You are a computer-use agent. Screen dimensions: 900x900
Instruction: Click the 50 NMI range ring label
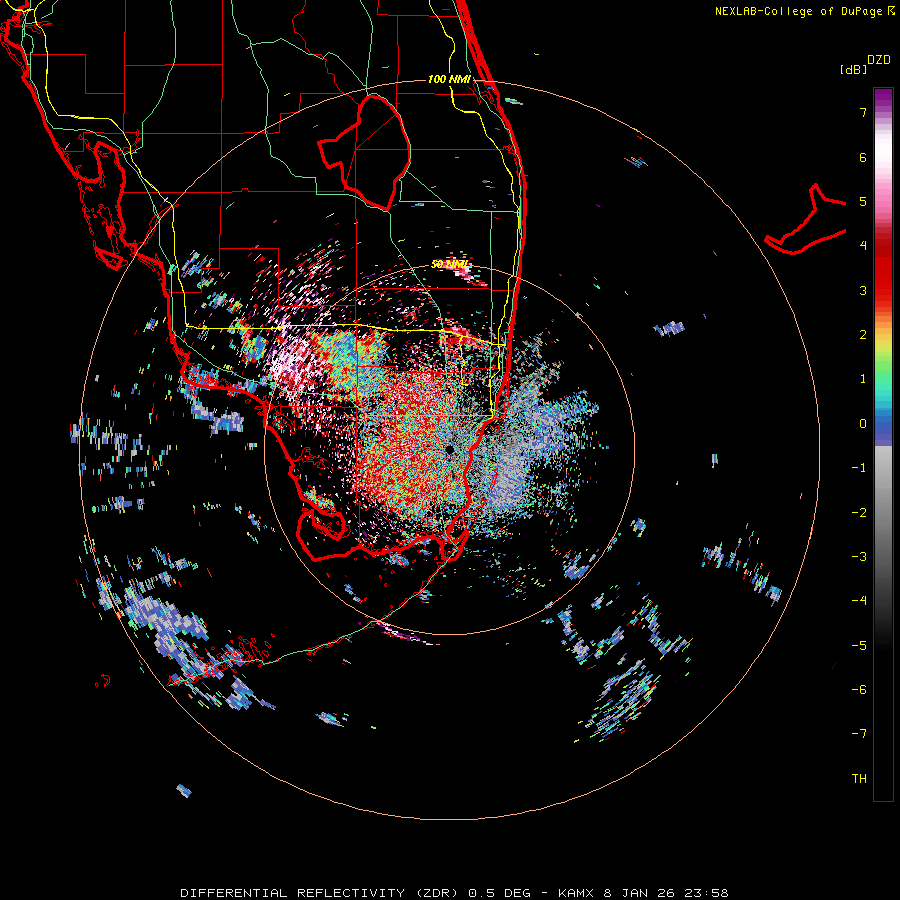tap(450, 264)
